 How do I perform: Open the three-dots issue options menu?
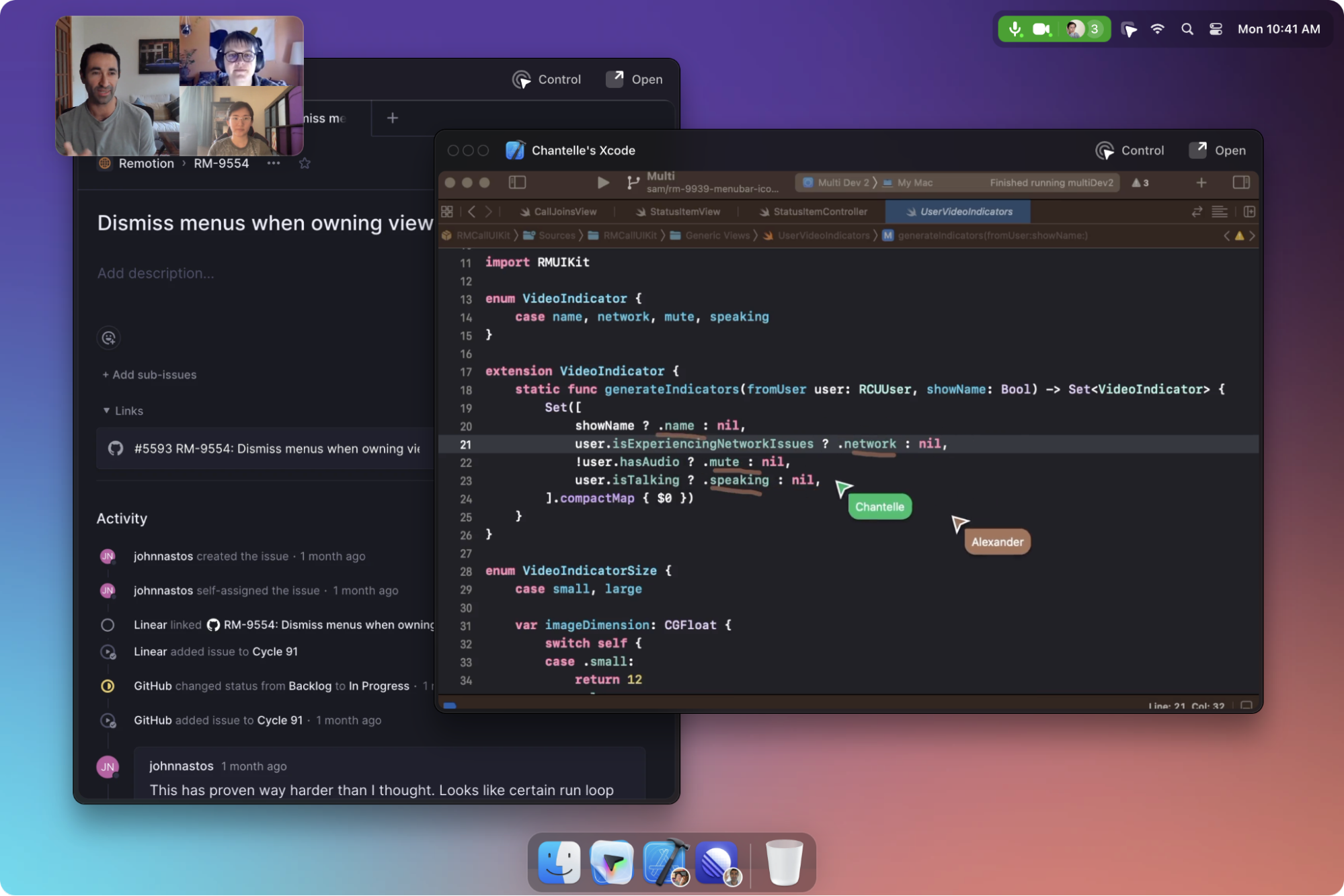coord(273,163)
